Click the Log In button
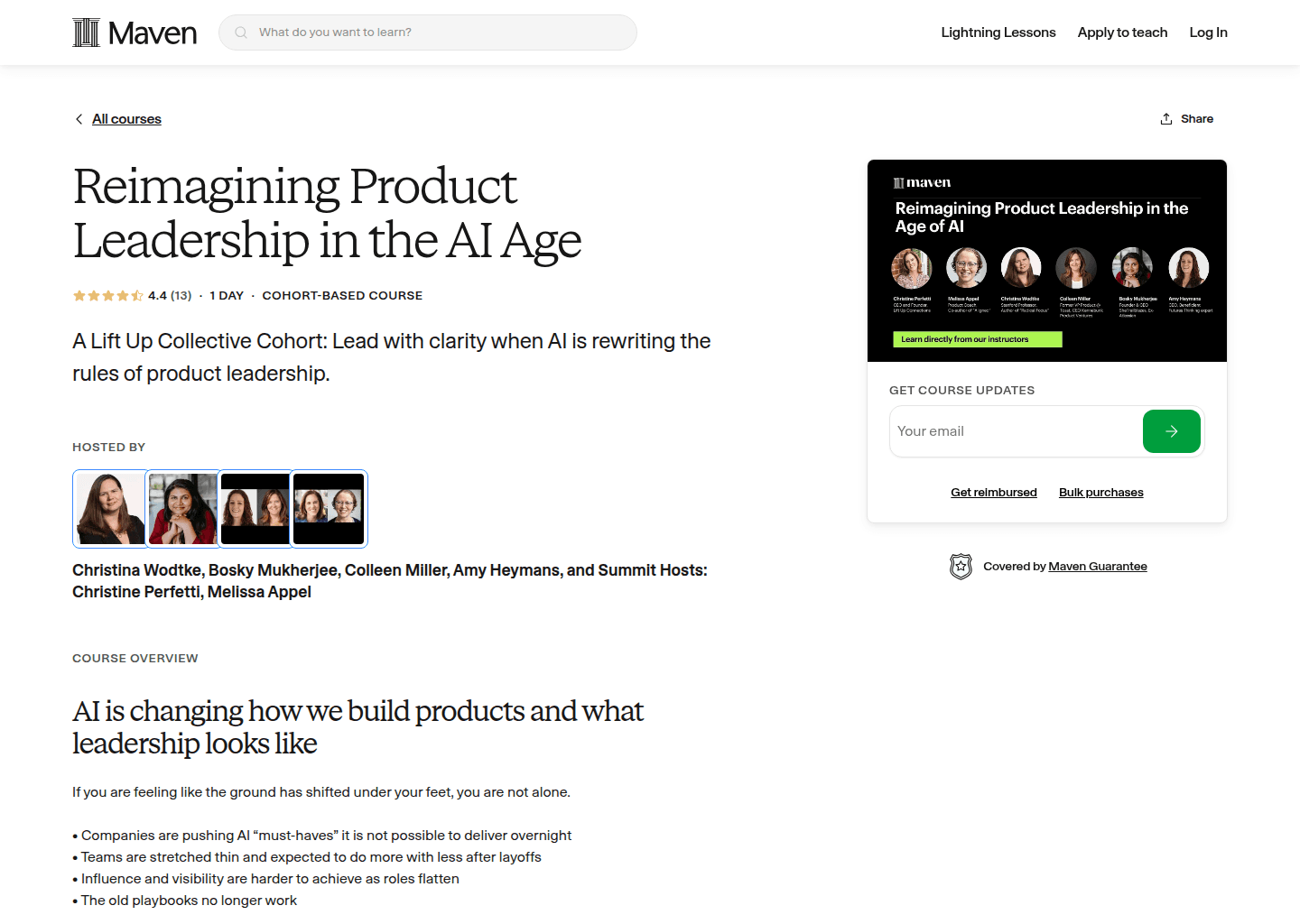 (x=1208, y=32)
